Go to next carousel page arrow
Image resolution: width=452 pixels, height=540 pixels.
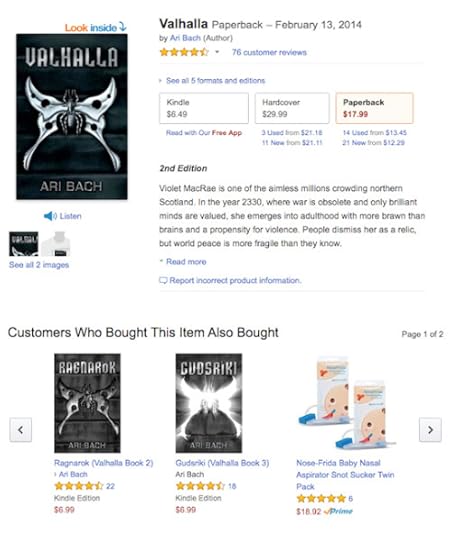[x=430, y=429]
